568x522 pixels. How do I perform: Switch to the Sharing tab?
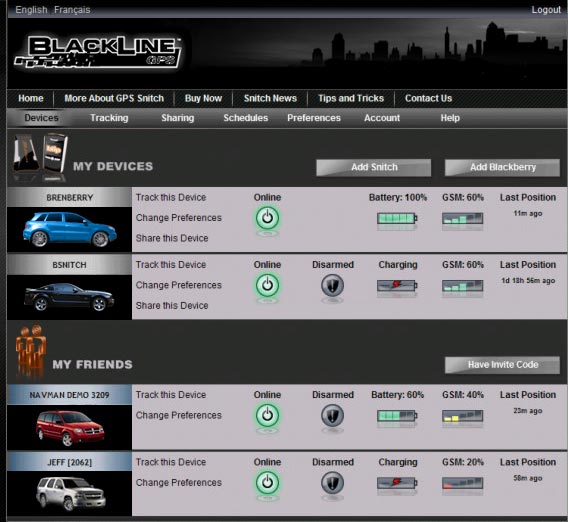178,118
